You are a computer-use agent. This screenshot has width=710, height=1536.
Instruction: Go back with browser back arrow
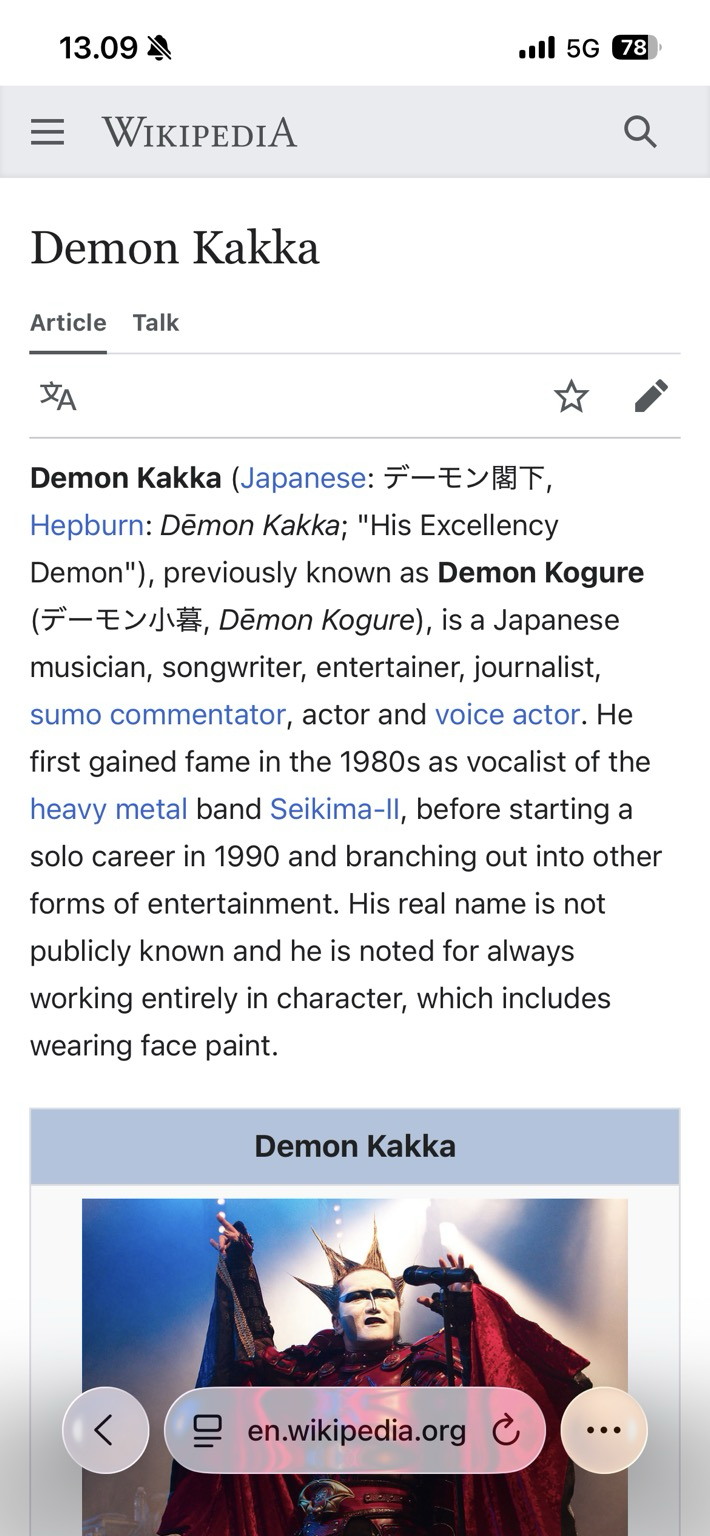(105, 1430)
